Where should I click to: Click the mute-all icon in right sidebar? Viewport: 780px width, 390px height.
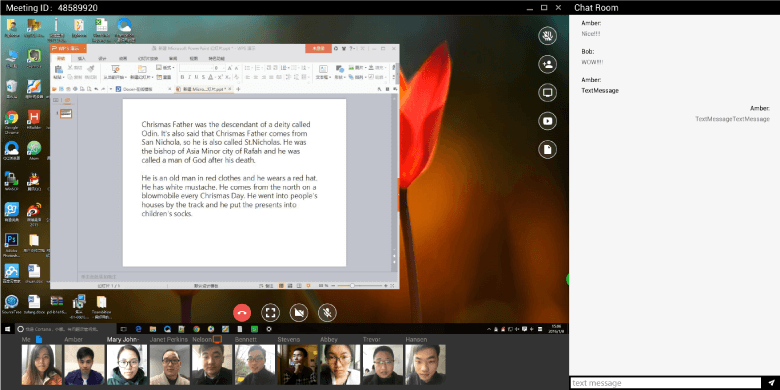[547, 36]
